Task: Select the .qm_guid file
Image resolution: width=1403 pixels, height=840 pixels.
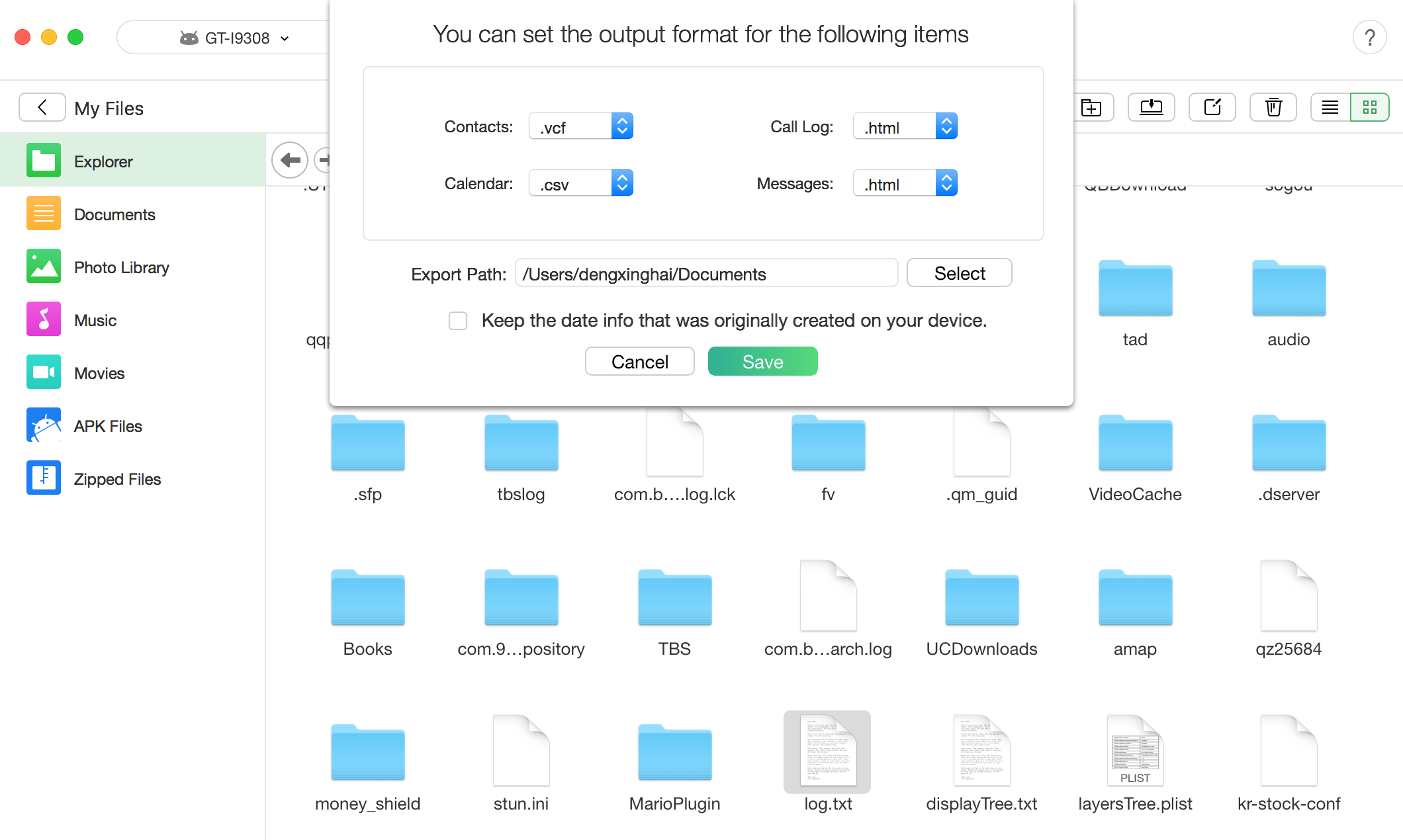Action: [x=981, y=442]
